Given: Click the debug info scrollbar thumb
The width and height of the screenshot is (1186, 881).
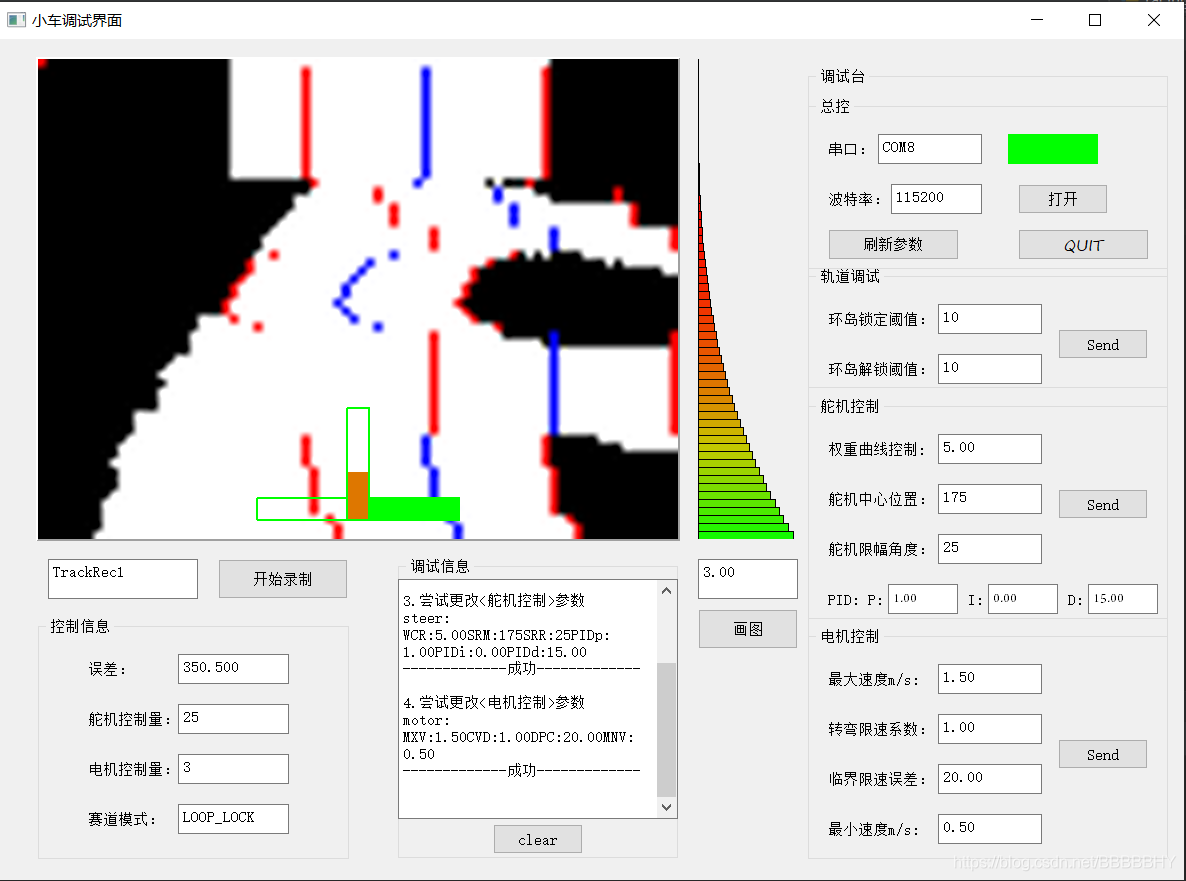Looking at the screenshot, I should coord(666,729).
